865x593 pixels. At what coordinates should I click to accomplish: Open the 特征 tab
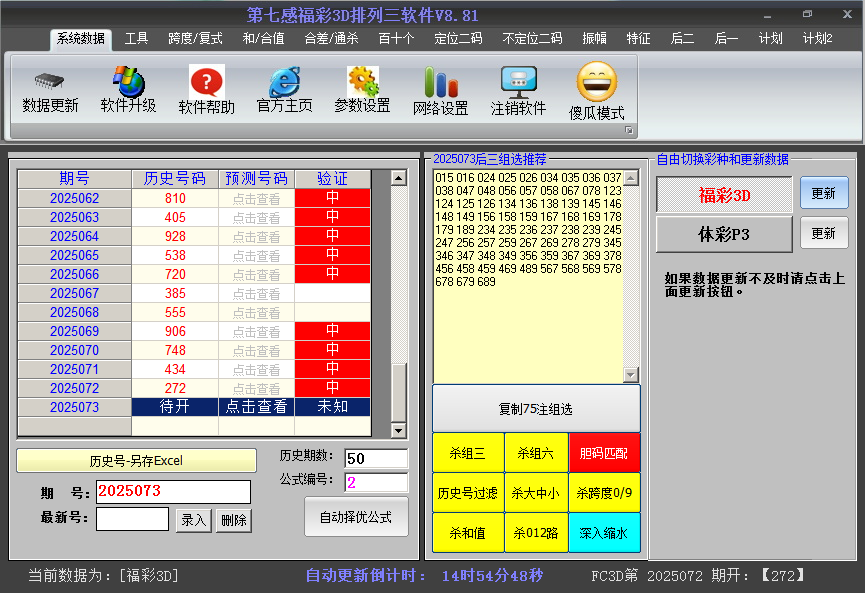point(638,39)
